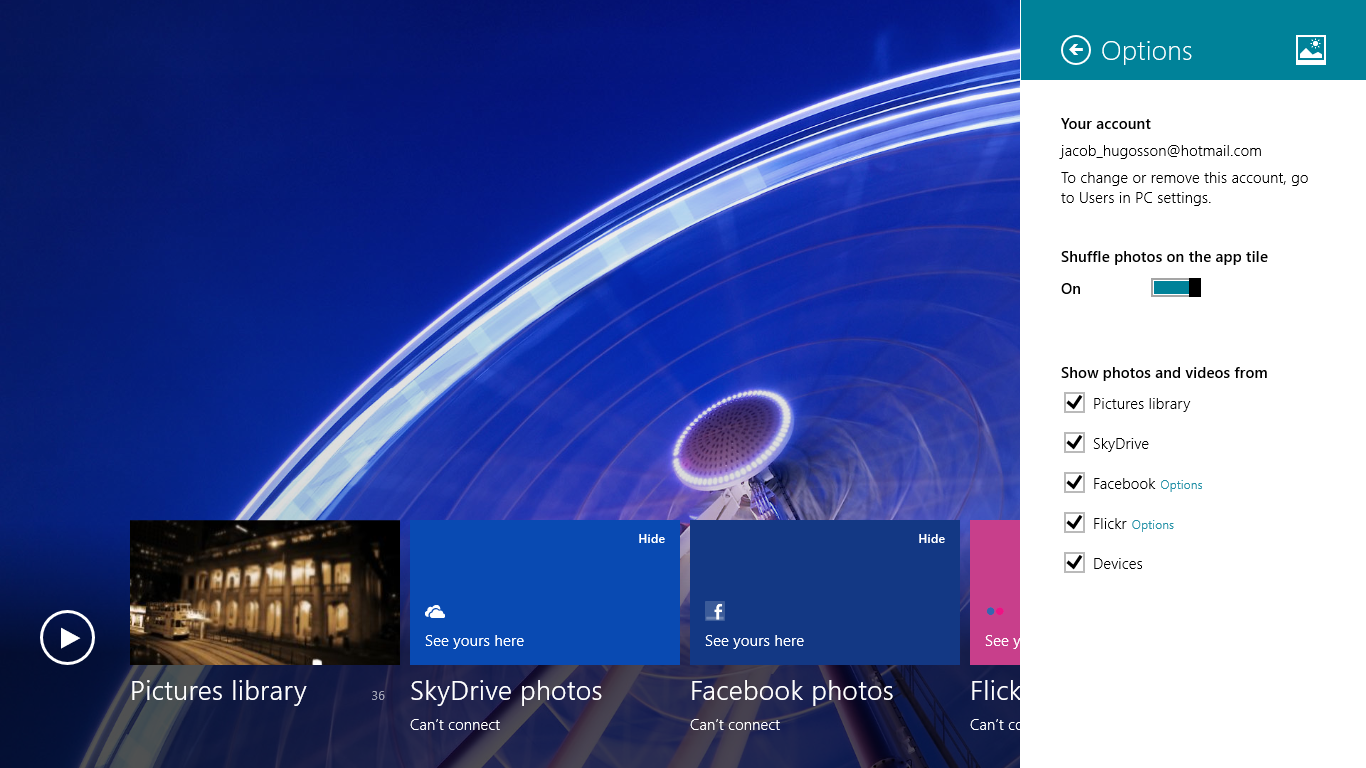Screen dimensions: 1366x768
Task: Toggle Shuffle photos on the app tile switch
Action: (x=1176, y=288)
